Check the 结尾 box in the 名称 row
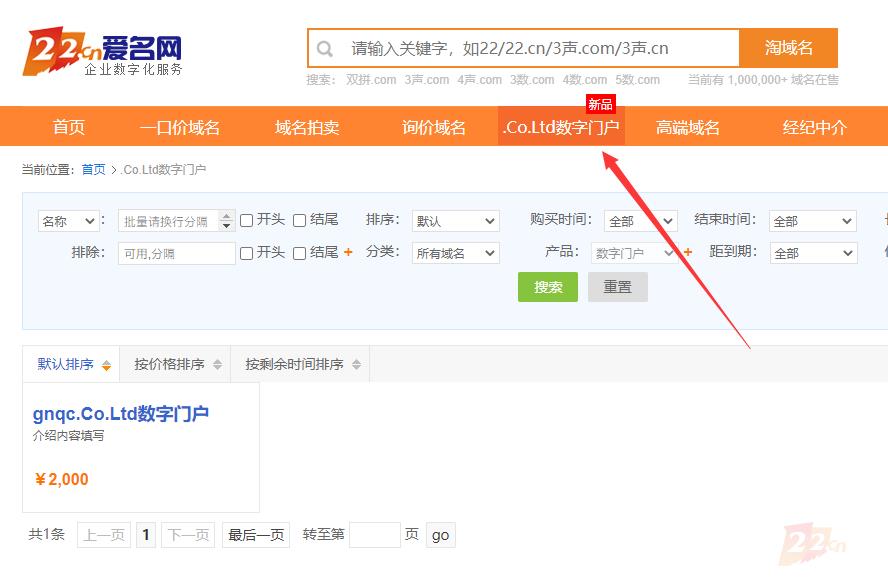888x582 pixels. (x=300, y=220)
